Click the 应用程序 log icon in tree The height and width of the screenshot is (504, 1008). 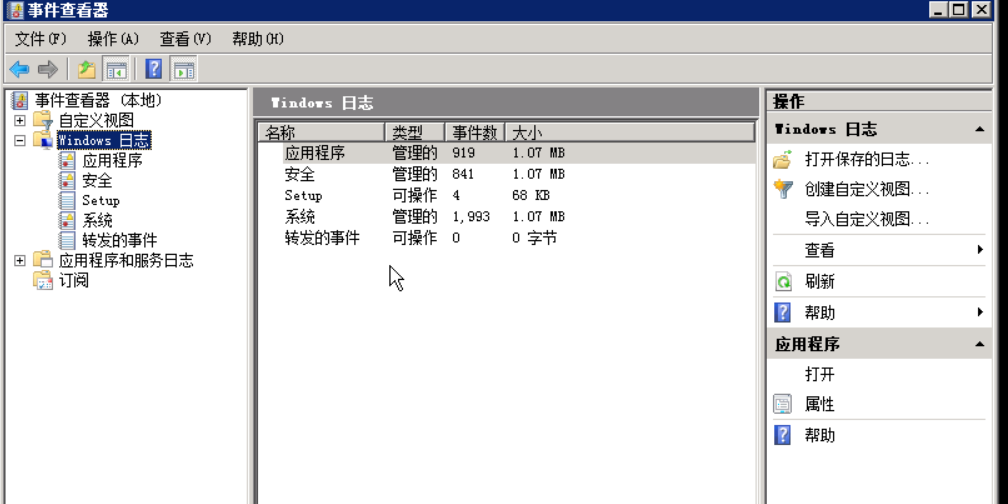pyautogui.click(x=67, y=161)
